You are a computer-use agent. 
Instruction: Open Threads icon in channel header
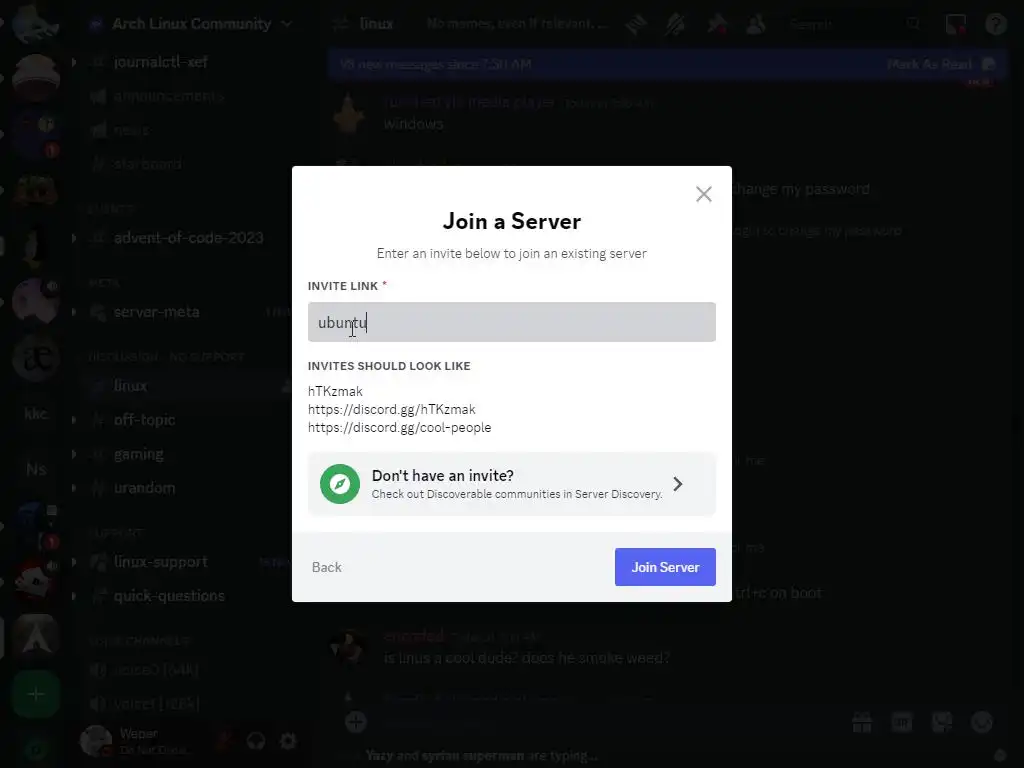[635, 25]
